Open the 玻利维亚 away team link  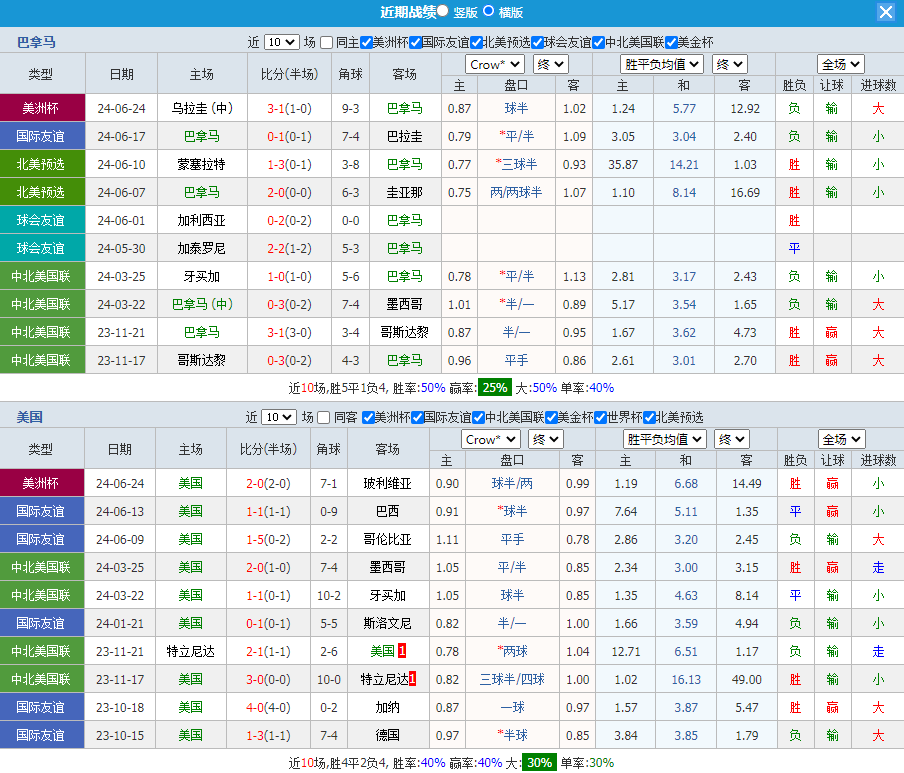[x=388, y=483]
